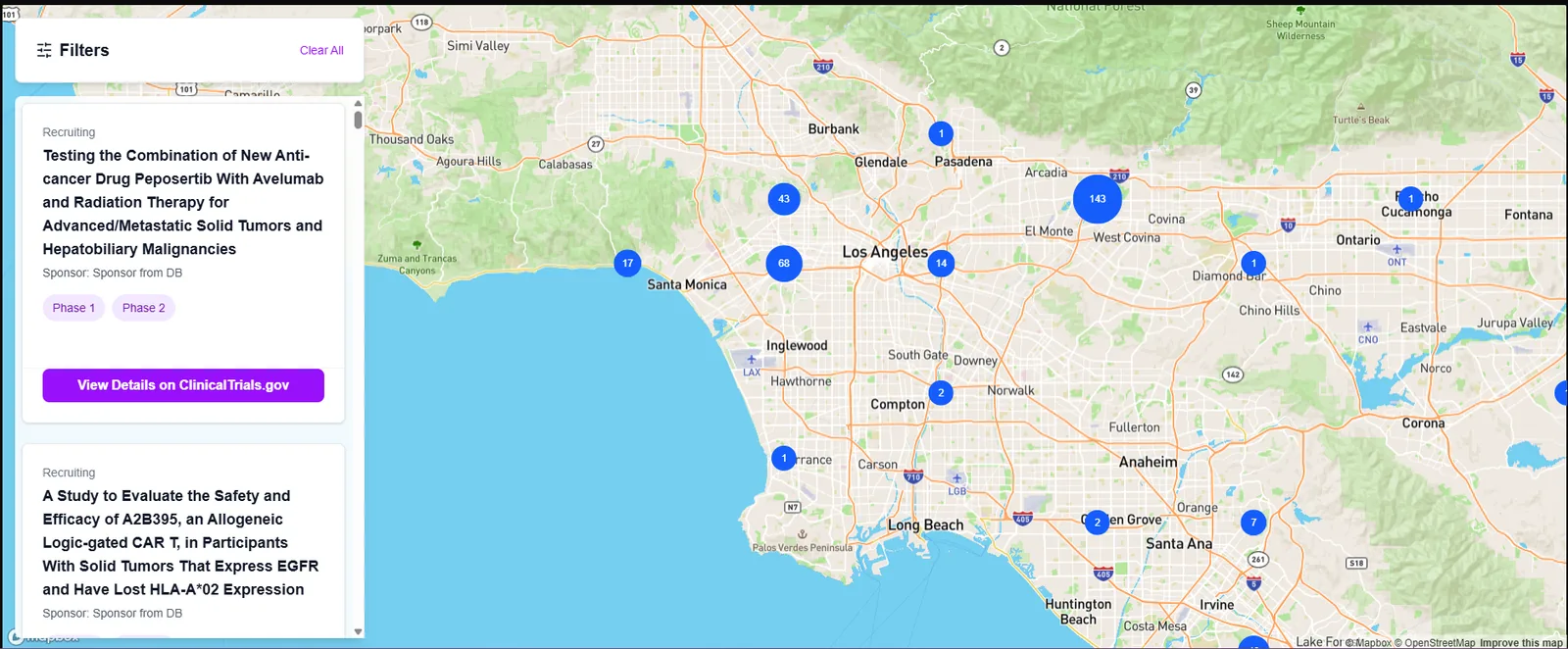
Task: Open the Peposertib with Avelumab trial title
Action: point(183,202)
